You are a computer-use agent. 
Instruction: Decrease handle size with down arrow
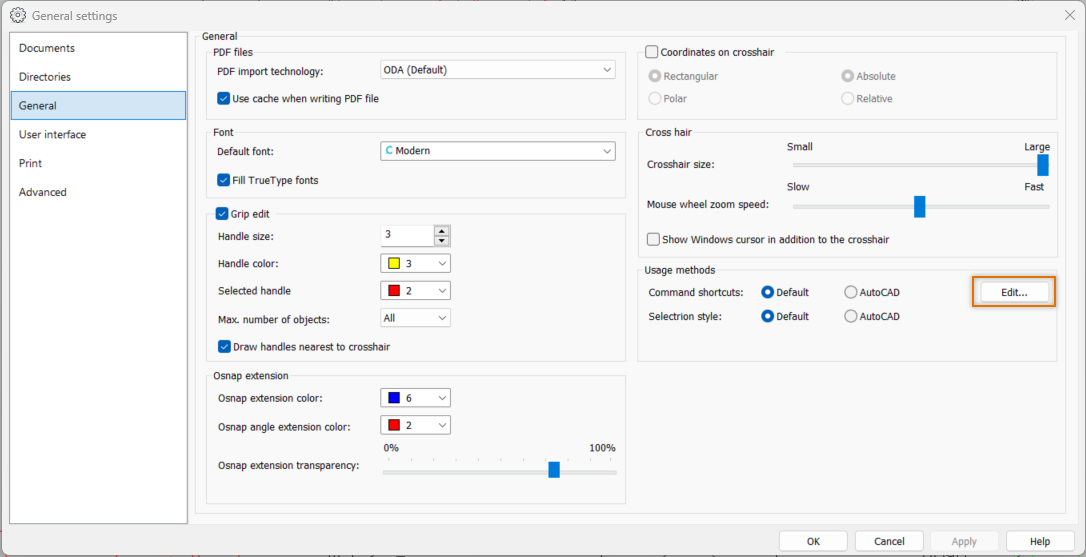[x=442, y=241]
